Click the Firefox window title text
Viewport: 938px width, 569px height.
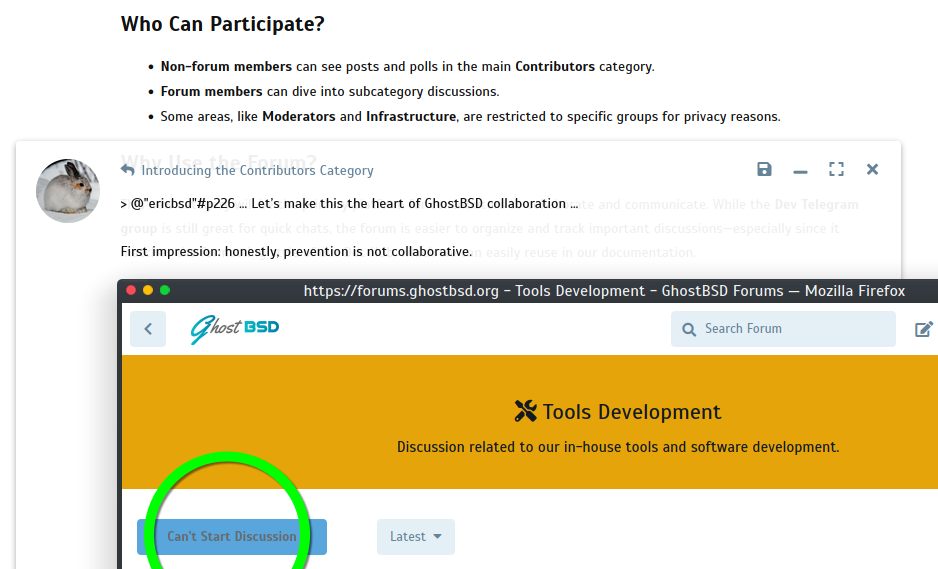click(604, 291)
